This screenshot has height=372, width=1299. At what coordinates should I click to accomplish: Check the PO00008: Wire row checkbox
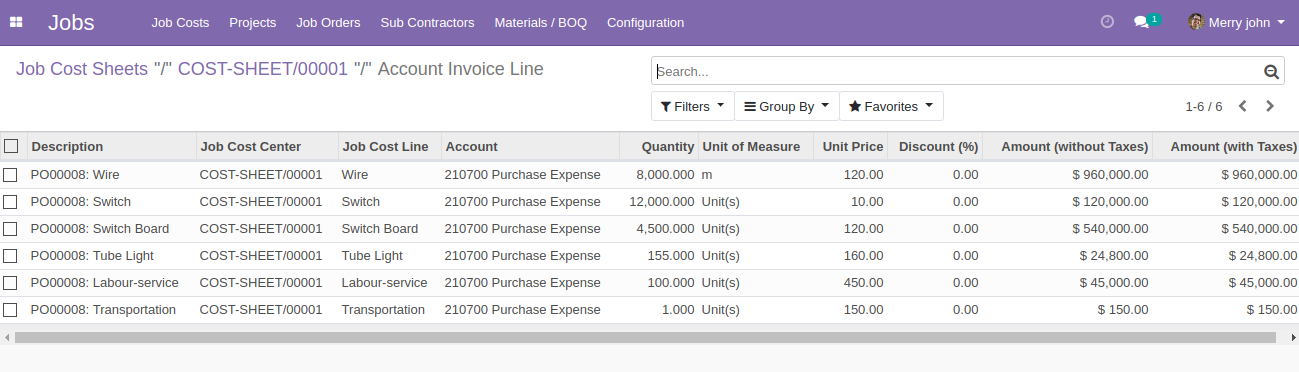pyautogui.click(x=10, y=175)
